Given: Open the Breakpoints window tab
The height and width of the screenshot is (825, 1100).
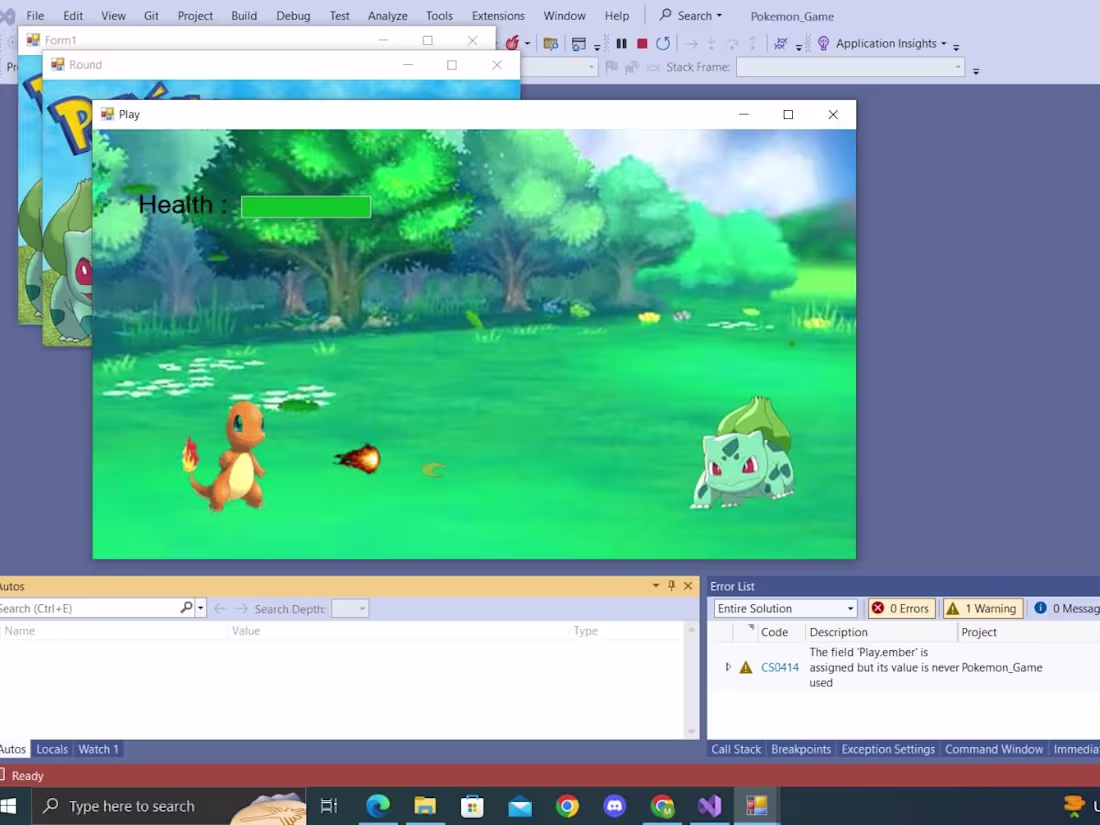Looking at the screenshot, I should click(x=800, y=749).
